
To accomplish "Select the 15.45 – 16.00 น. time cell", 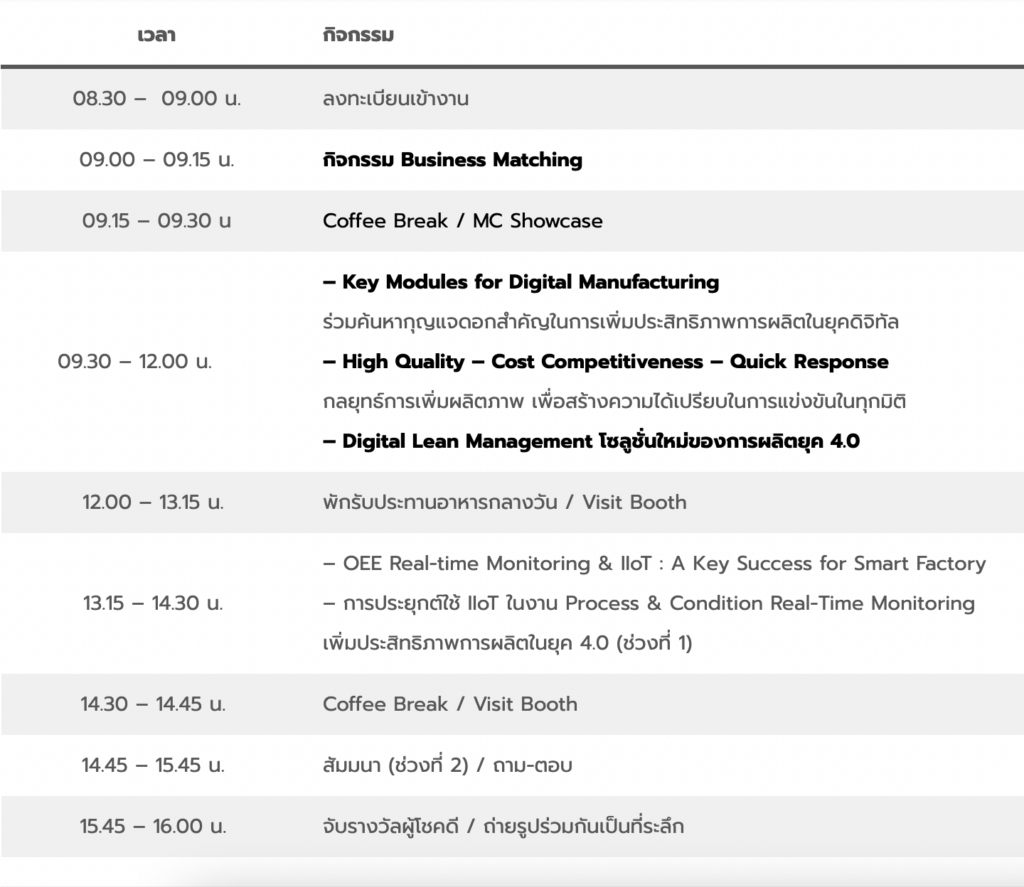I will coord(154,827).
